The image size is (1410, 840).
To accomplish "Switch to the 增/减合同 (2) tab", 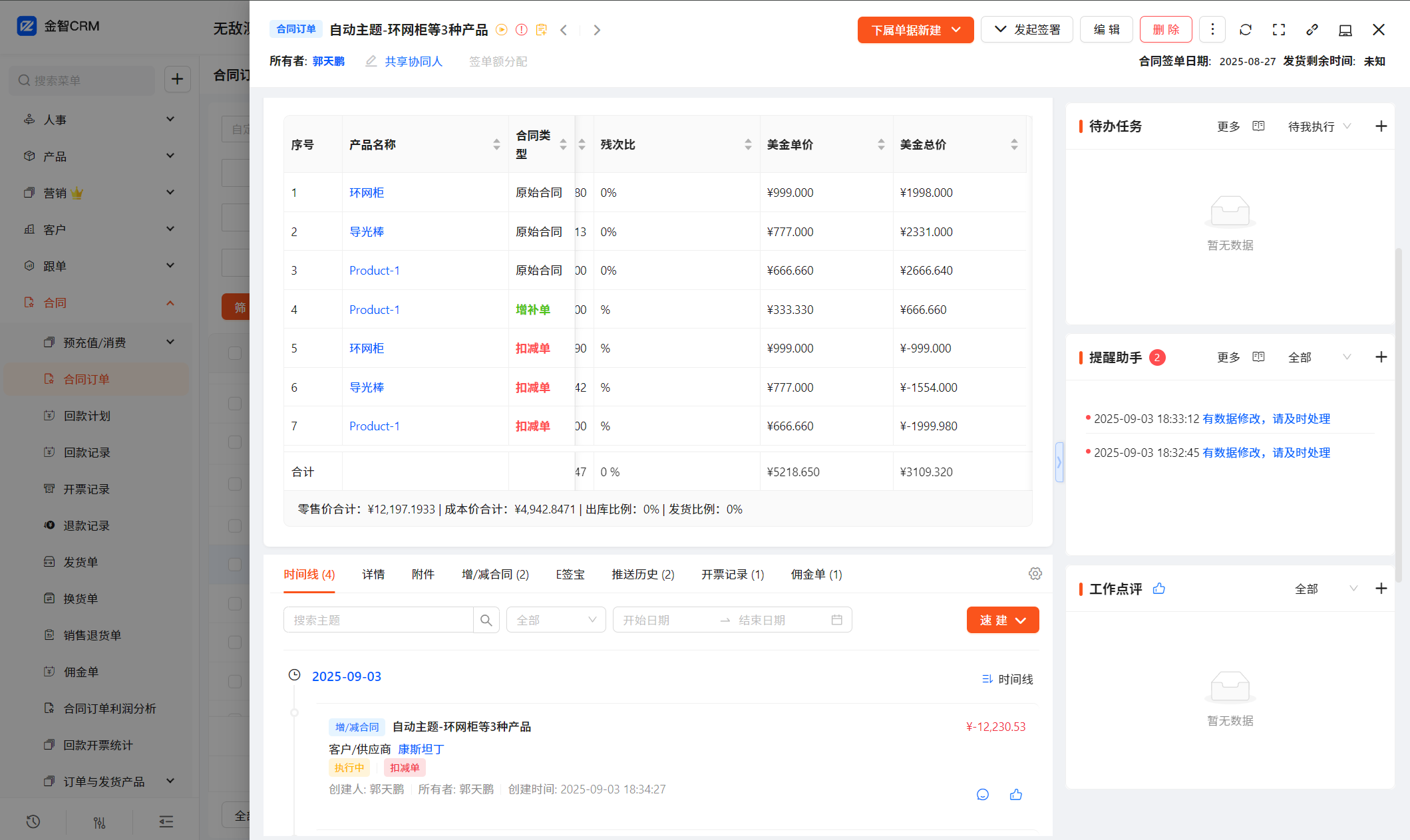I will (x=495, y=574).
